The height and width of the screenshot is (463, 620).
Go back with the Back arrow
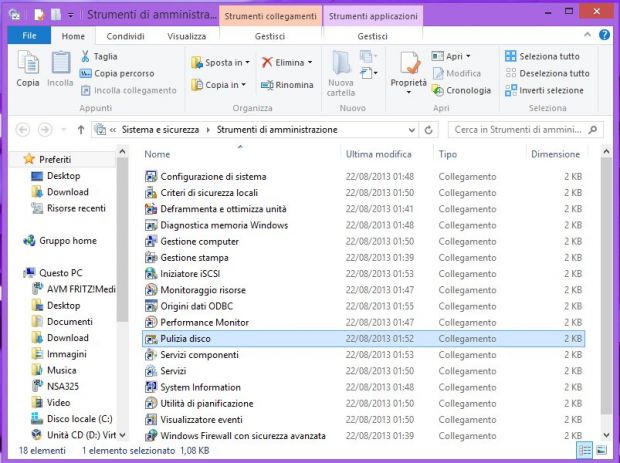point(23,130)
